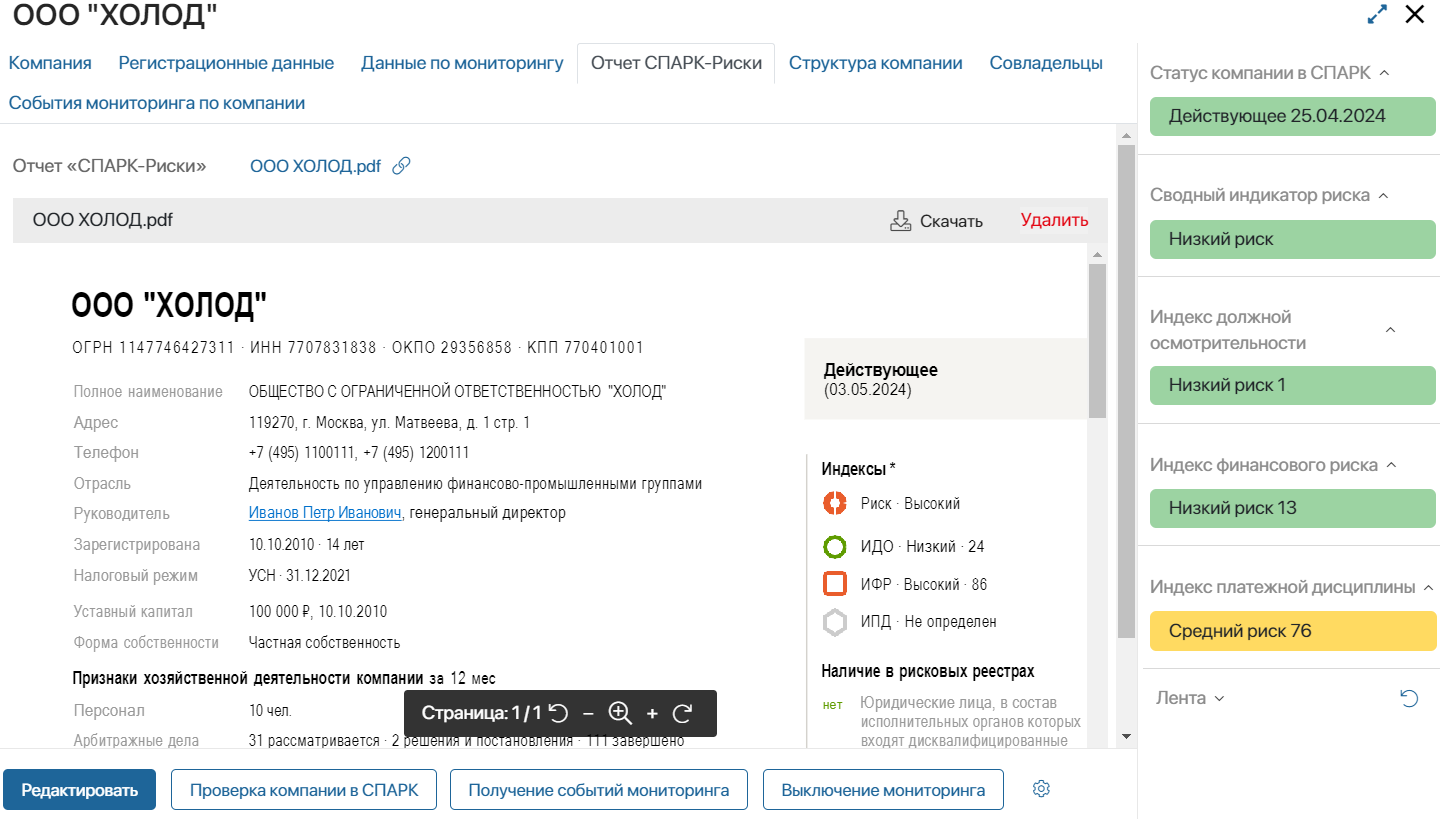The width and height of the screenshot is (1440, 819).
Task: Click the Страница: 1 / 1 page indicator
Action: tap(481, 713)
